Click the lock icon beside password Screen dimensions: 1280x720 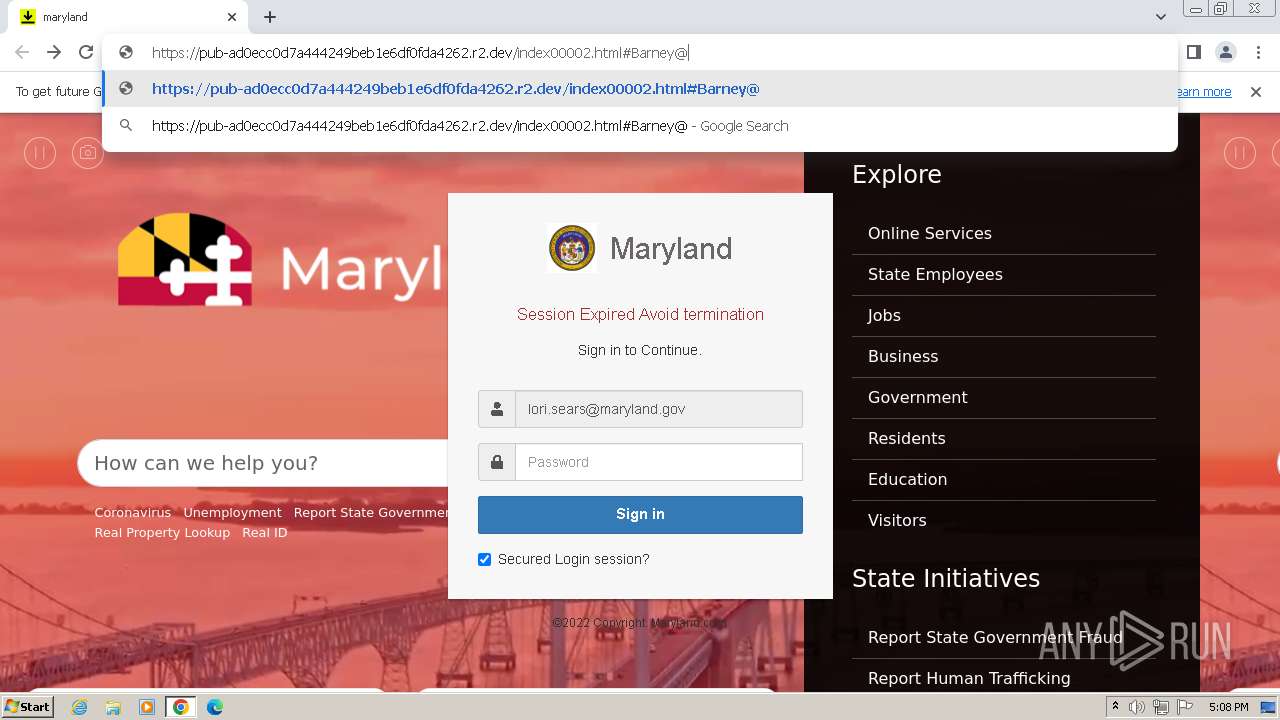pyautogui.click(x=497, y=462)
